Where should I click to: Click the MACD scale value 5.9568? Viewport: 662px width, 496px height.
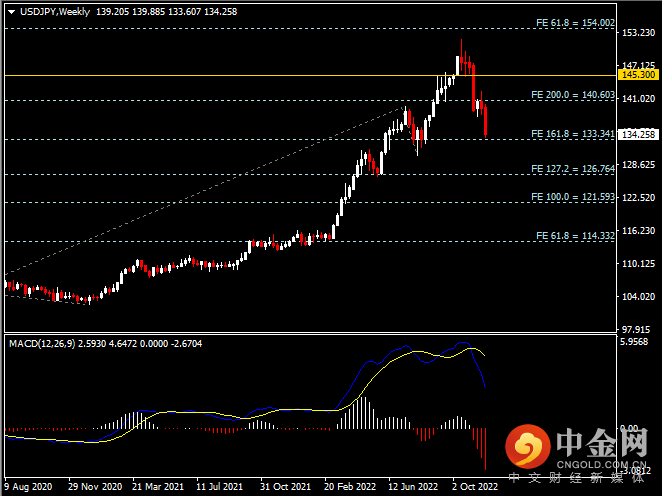pos(634,342)
